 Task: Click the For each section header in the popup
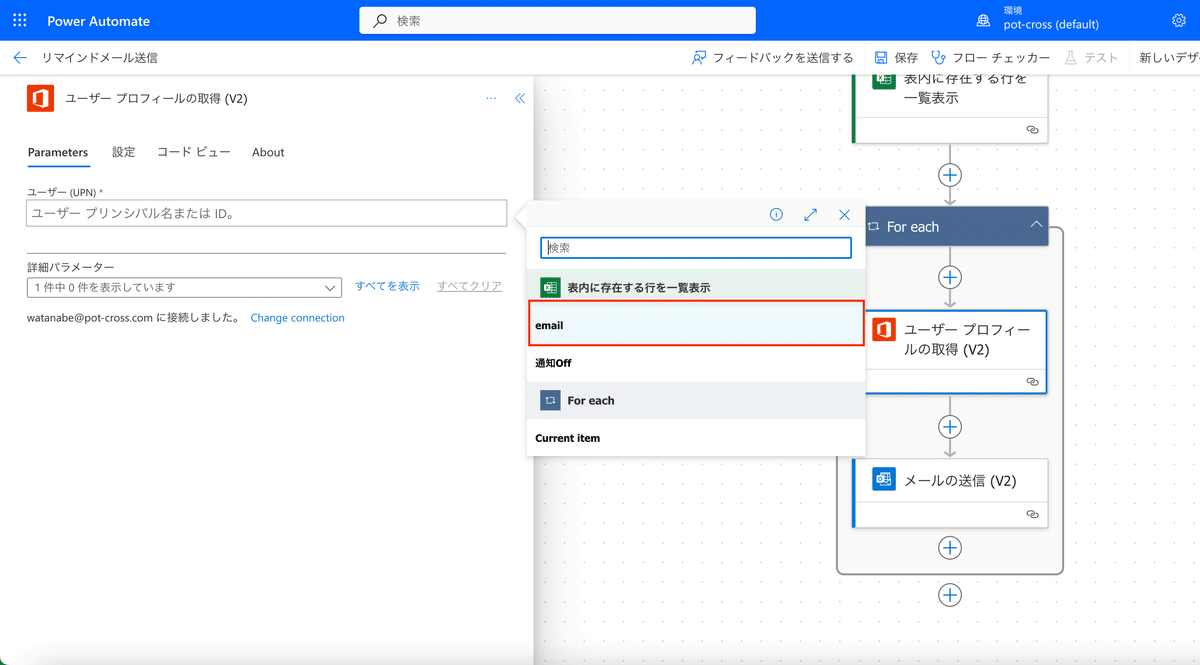tap(696, 400)
